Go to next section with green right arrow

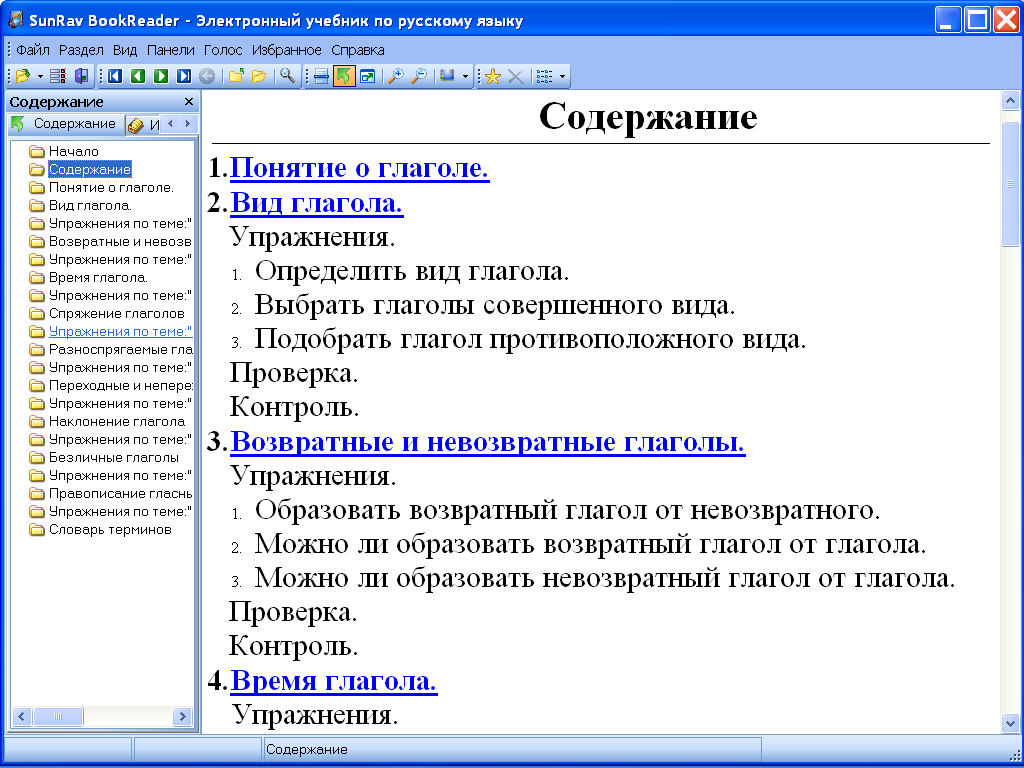[161, 76]
